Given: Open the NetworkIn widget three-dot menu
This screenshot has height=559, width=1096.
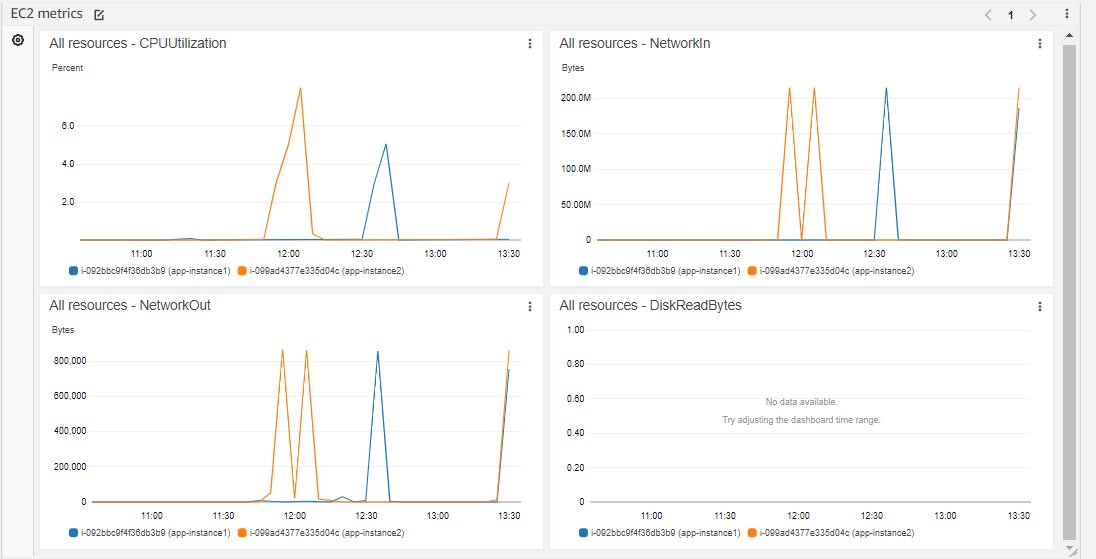Looking at the screenshot, I should pos(1040,44).
